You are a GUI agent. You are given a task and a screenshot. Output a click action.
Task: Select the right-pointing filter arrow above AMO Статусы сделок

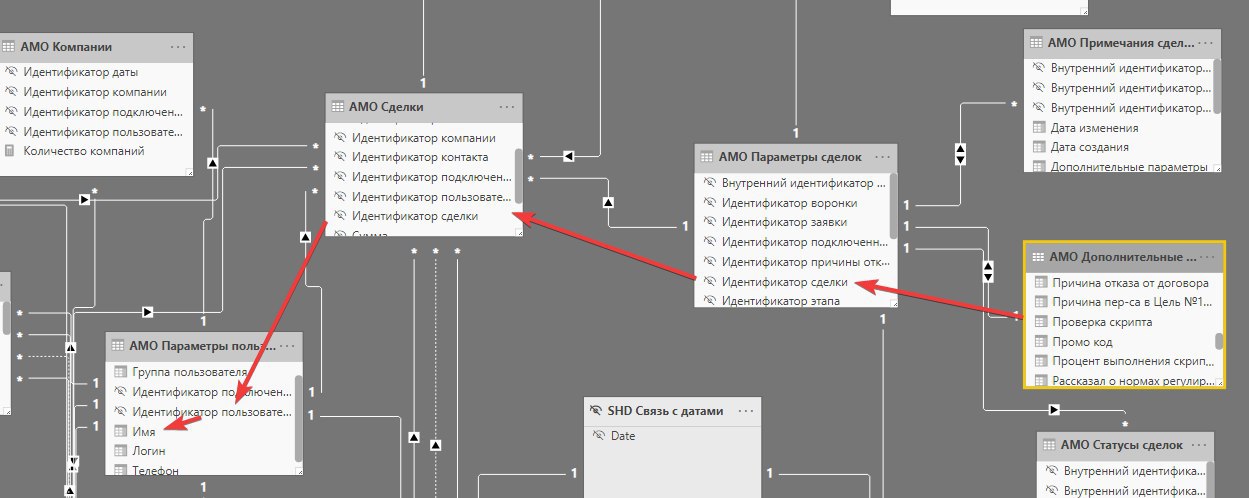click(x=1053, y=409)
